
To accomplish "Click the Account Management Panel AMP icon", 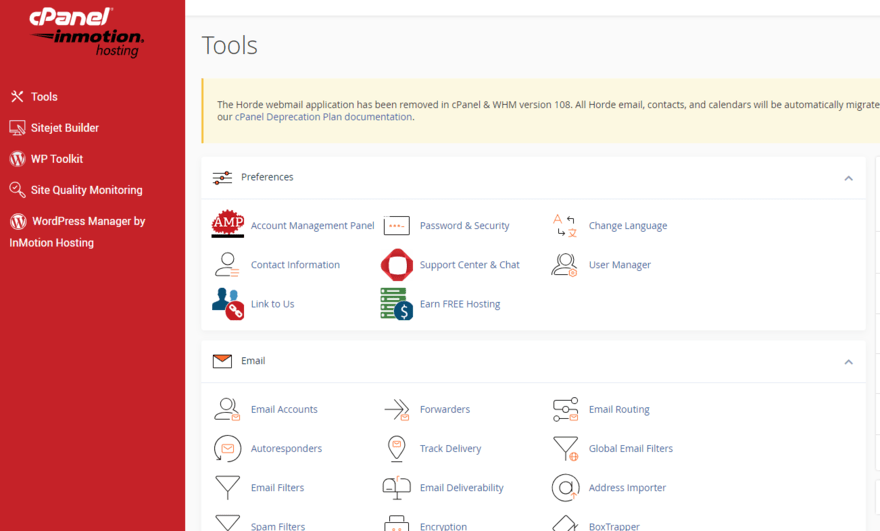I will click(228, 225).
